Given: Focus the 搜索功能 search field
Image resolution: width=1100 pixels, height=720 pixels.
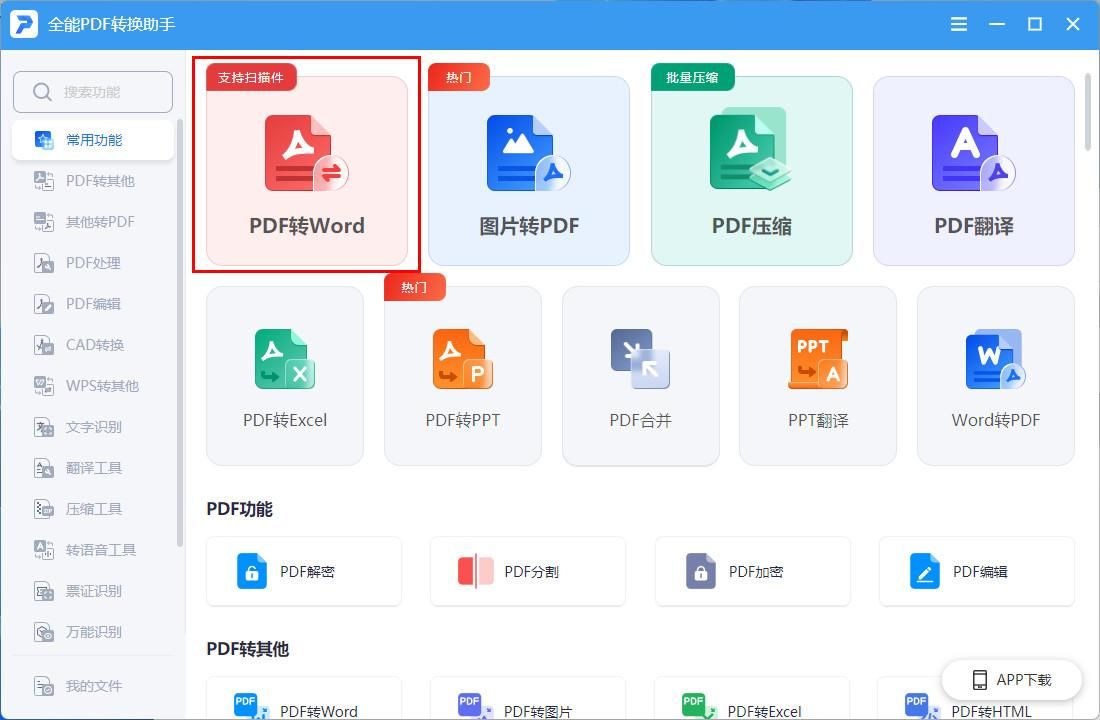Looking at the screenshot, I should coord(93,92).
